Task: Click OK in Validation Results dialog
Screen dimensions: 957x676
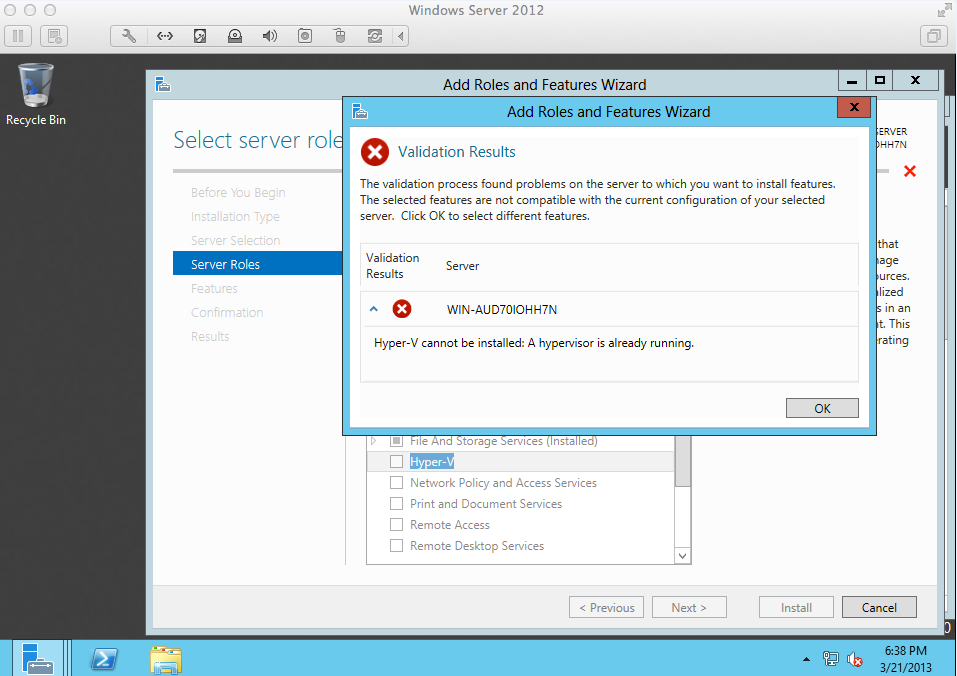Action: tap(822, 408)
